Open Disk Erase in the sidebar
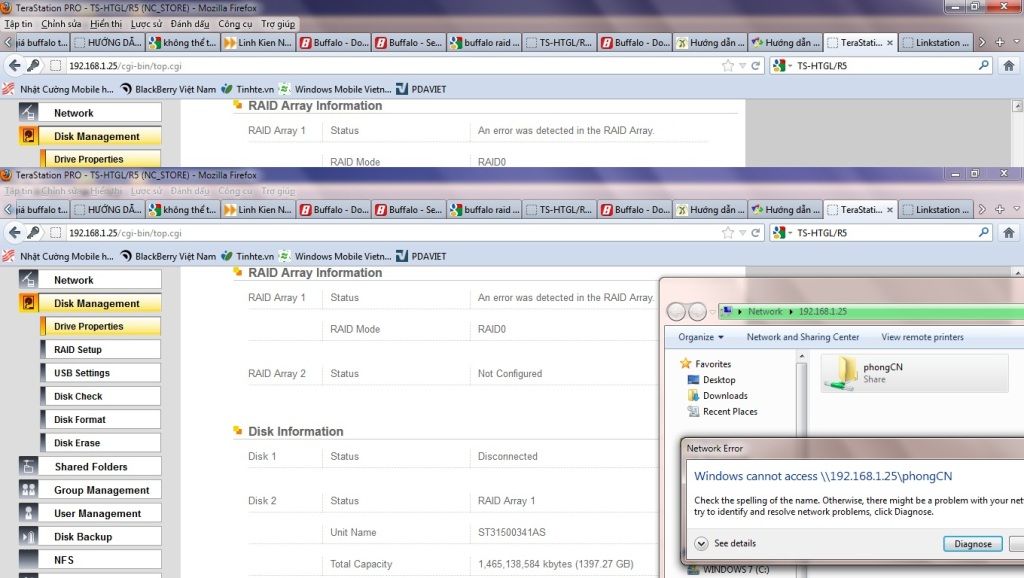 pos(101,443)
